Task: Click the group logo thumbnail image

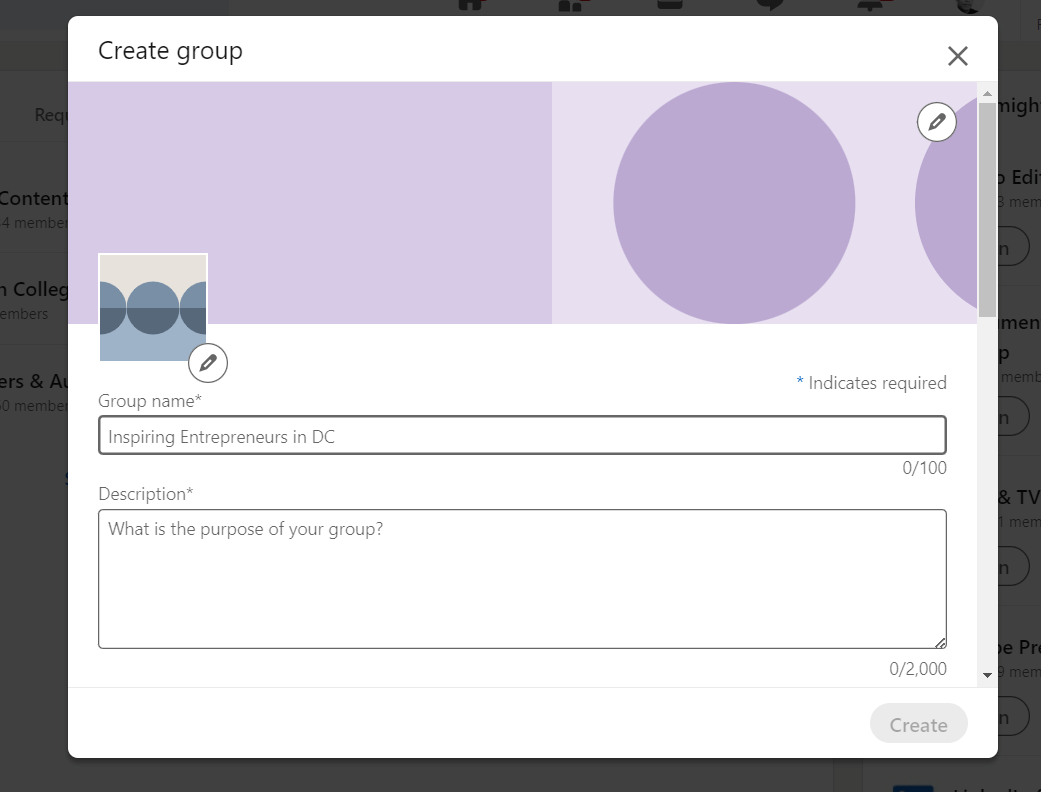Action: (152, 306)
